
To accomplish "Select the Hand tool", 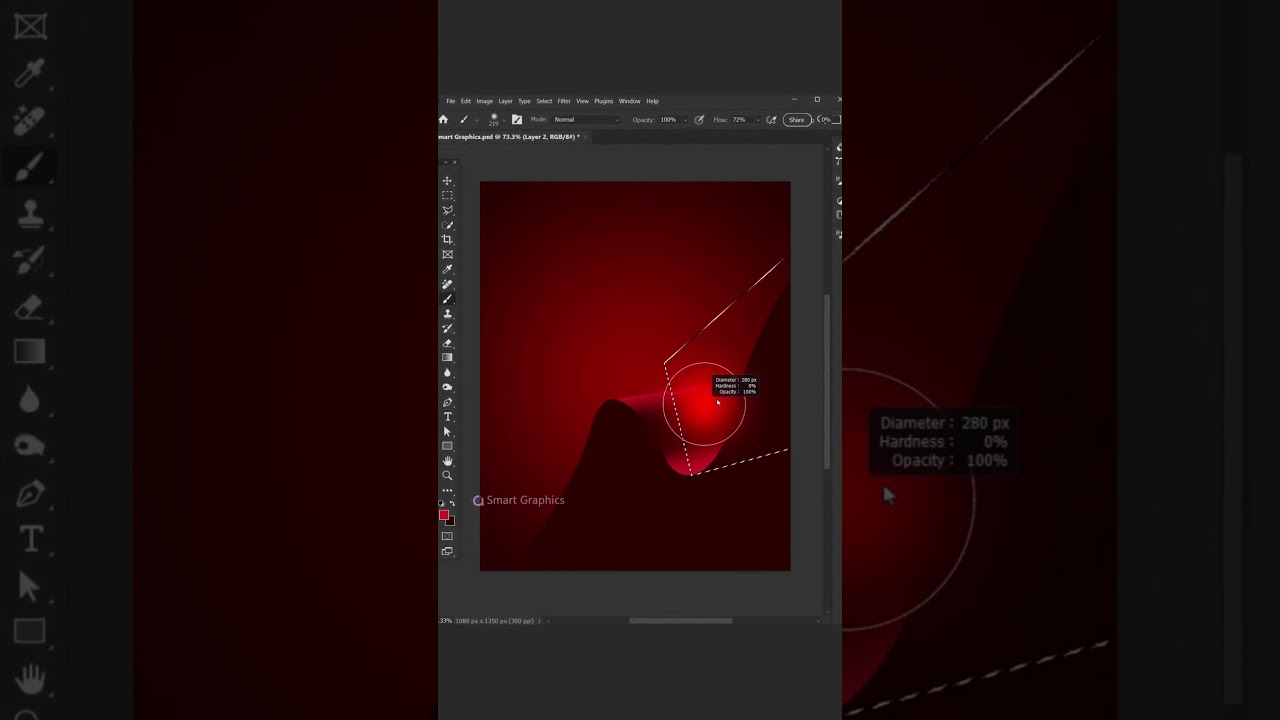I will (447, 461).
